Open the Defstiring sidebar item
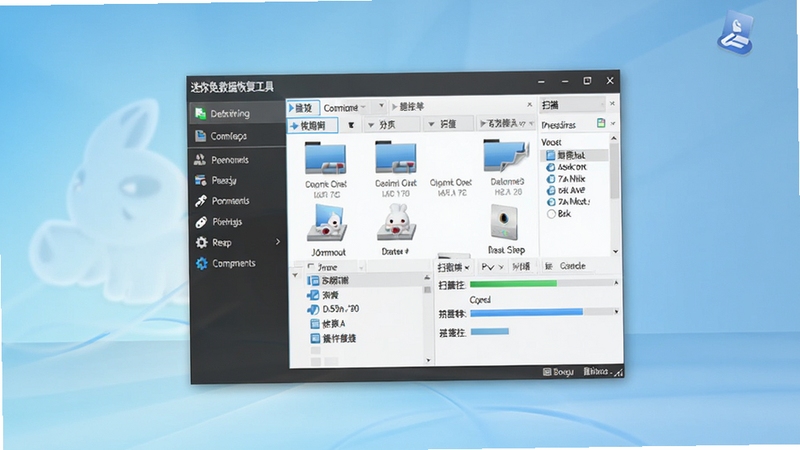 click(x=237, y=113)
